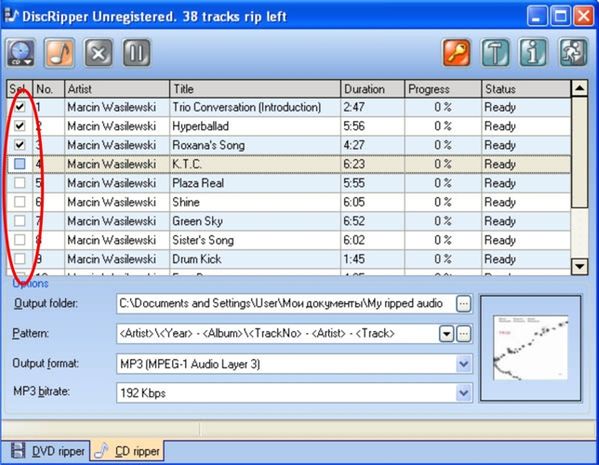This screenshot has width=599, height=465.
Task: Select the Roxana's Song title cell
Action: tap(255, 145)
